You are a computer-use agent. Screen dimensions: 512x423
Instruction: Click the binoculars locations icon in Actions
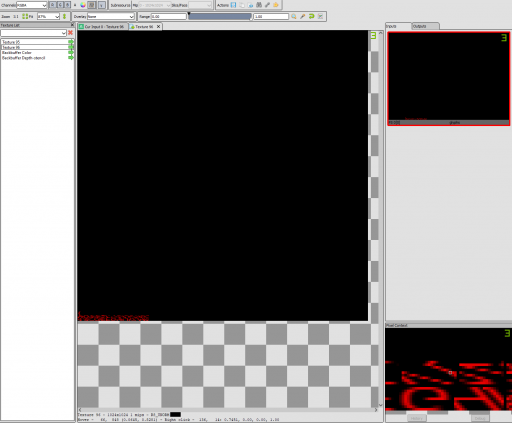point(259,5)
